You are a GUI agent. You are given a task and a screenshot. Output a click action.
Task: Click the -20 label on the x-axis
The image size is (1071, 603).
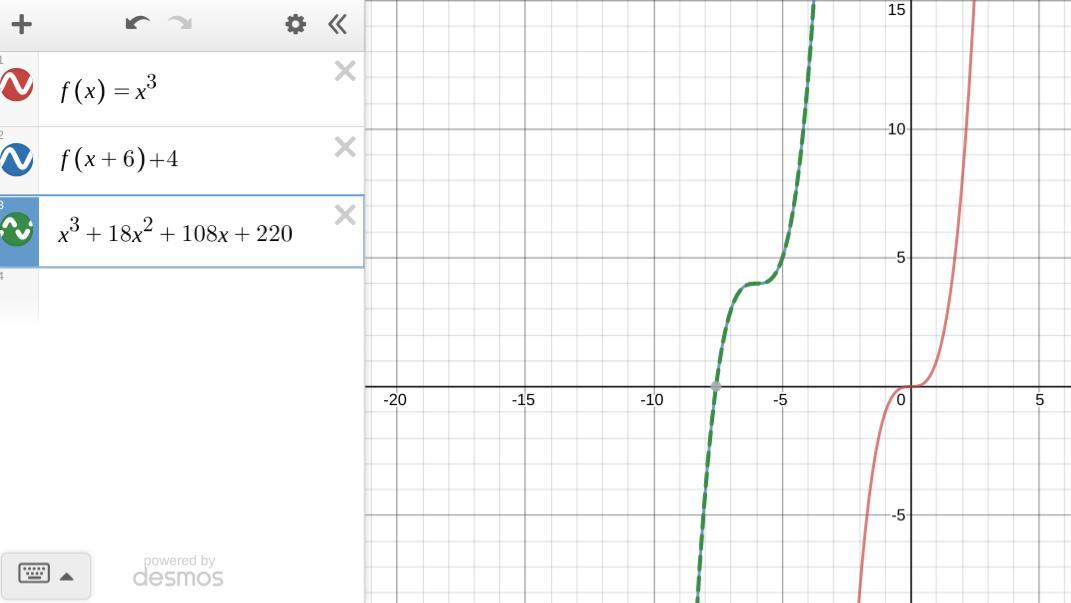pyautogui.click(x=395, y=400)
